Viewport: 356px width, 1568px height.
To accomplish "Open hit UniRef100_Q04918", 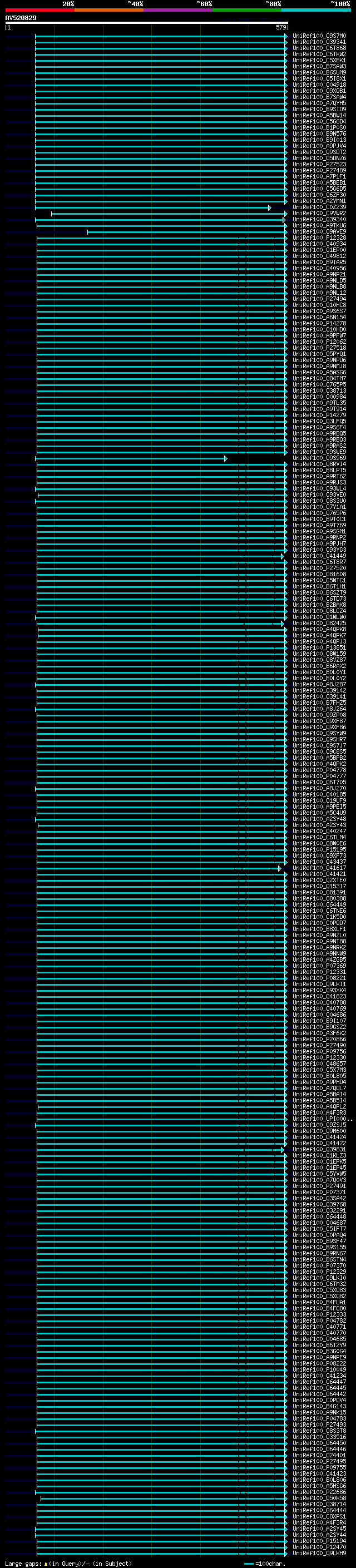I will pos(319,85).
